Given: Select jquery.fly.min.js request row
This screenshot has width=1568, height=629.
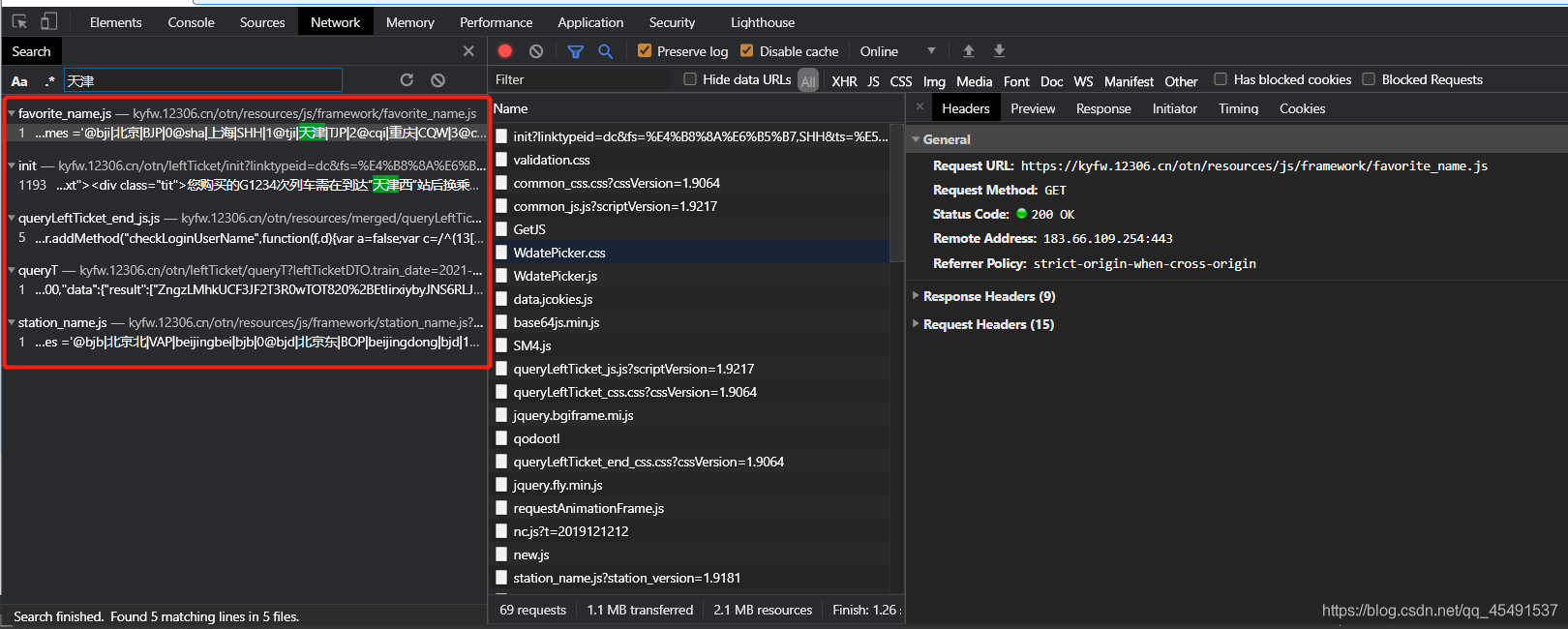Looking at the screenshot, I should tap(691, 485).
